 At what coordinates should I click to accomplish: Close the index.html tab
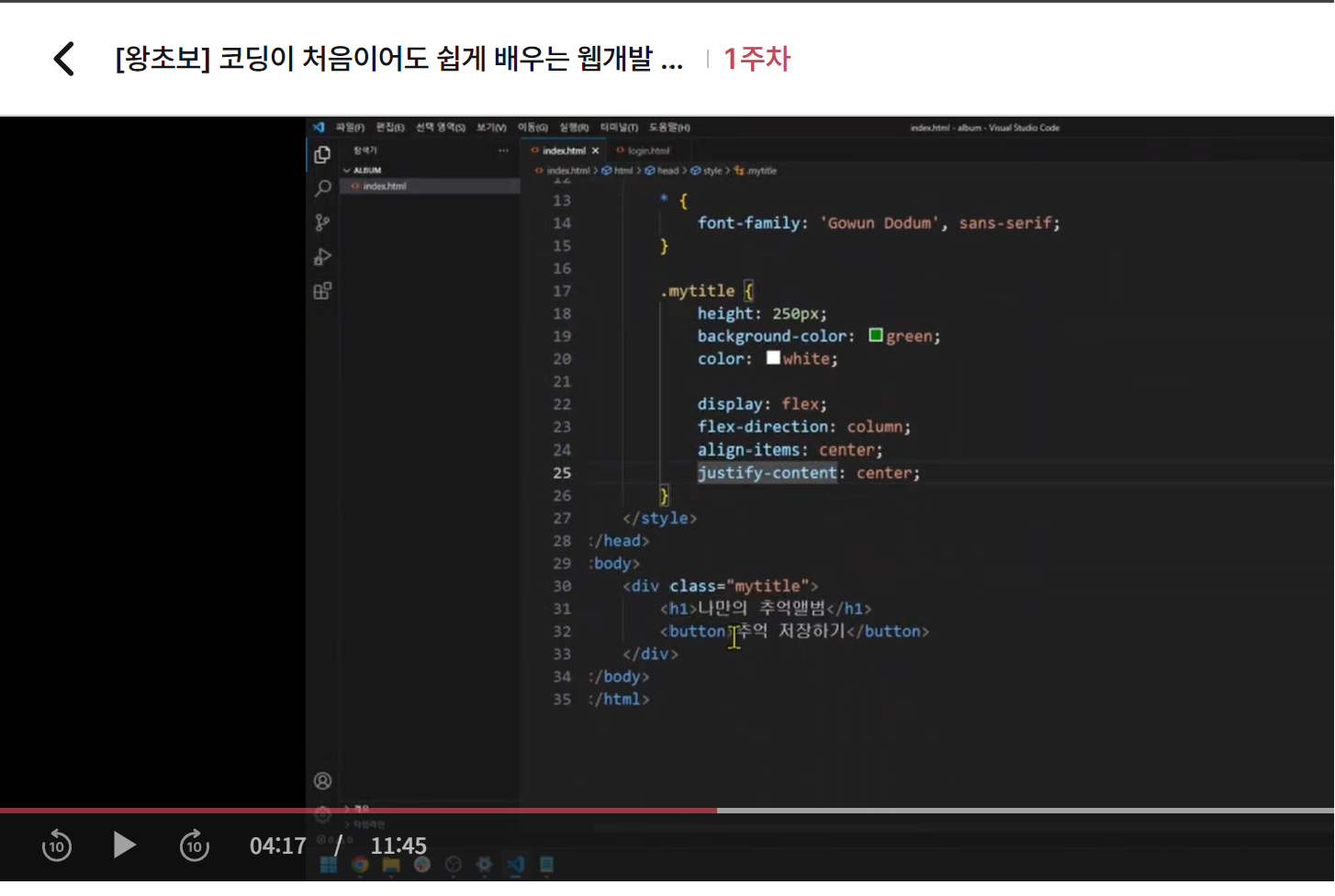(x=595, y=151)
